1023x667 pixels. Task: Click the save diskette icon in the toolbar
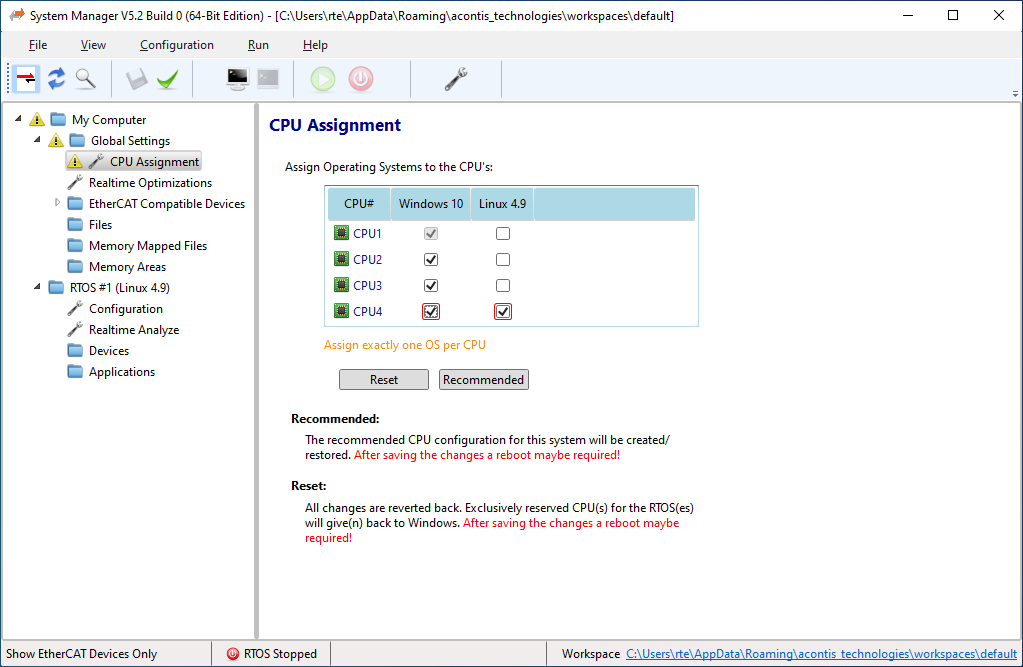pyautogui.click(x=138, y=78)
